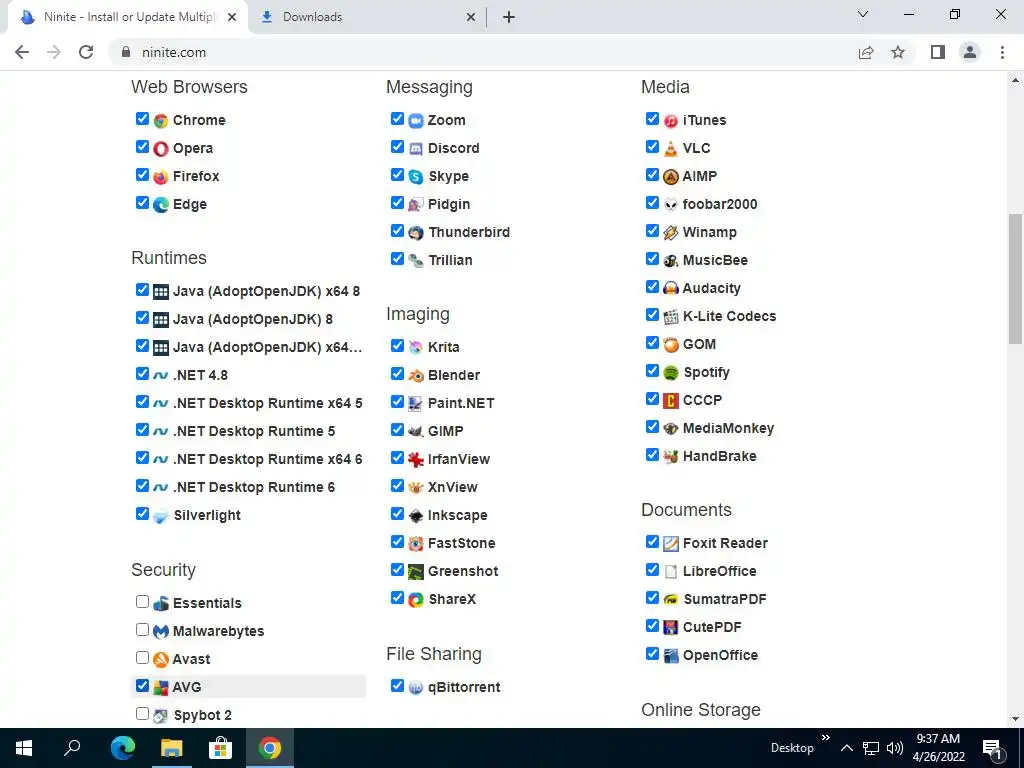Click the page vertical scrollbar thumb
Image resolution: width=1024 pixels, height=768 pixels.
point(1015,278)
